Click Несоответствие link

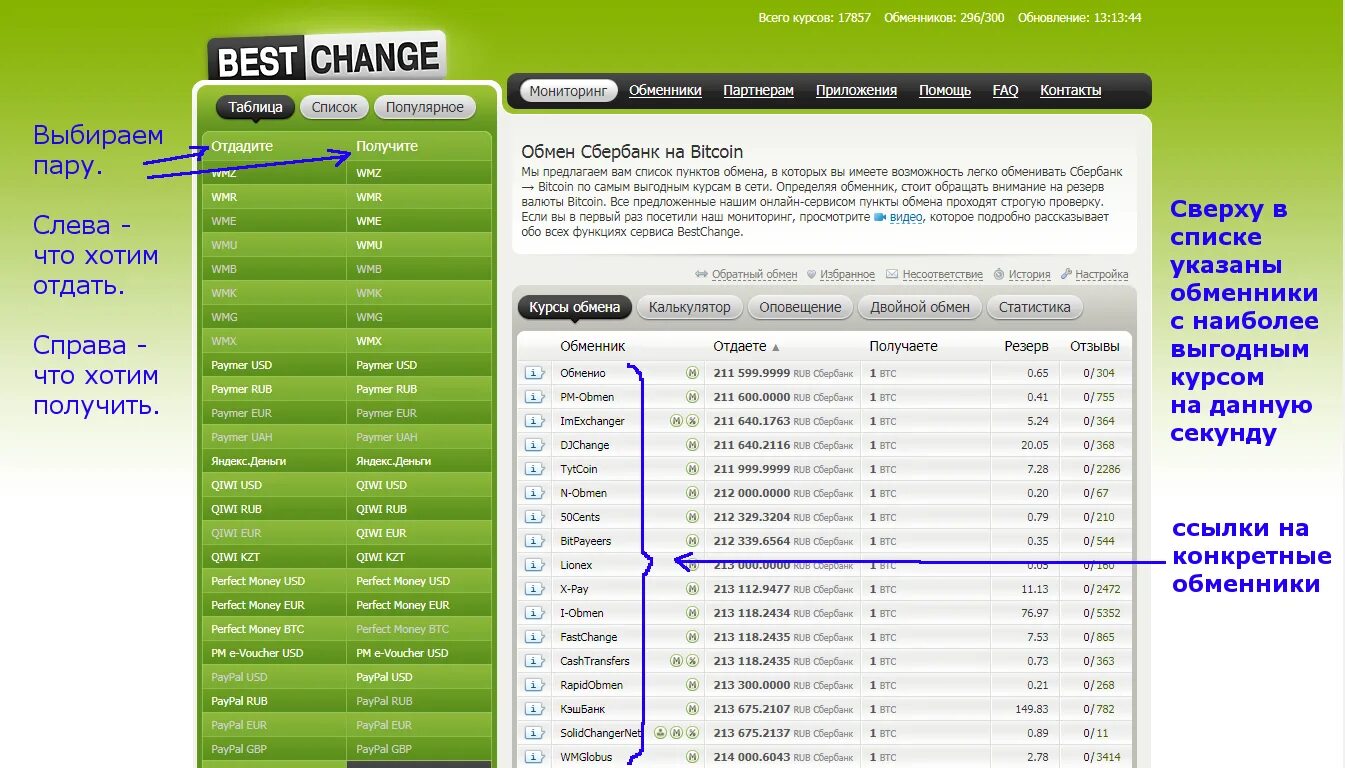tap(942, 274)
